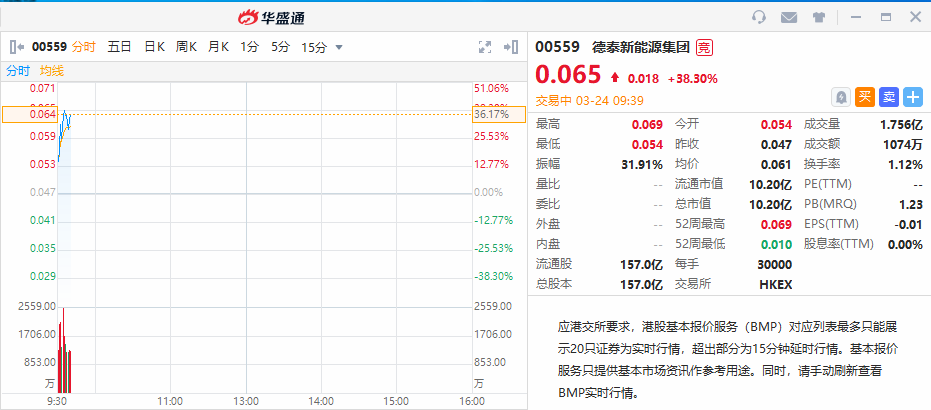
Task: Click the intraday price line on chart
Action: 64,134
